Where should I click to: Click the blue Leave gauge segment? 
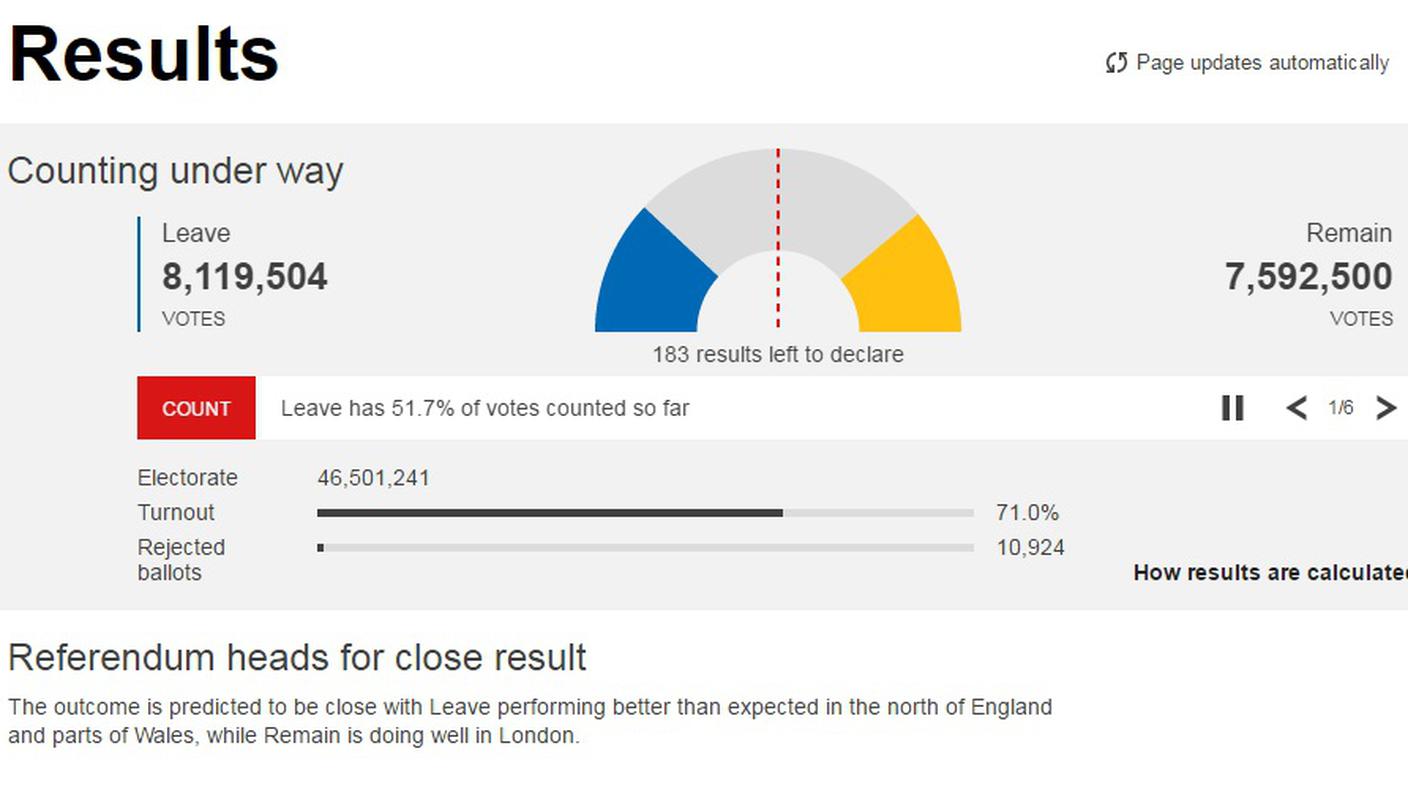pyautogui.click(x=652, y=277)
